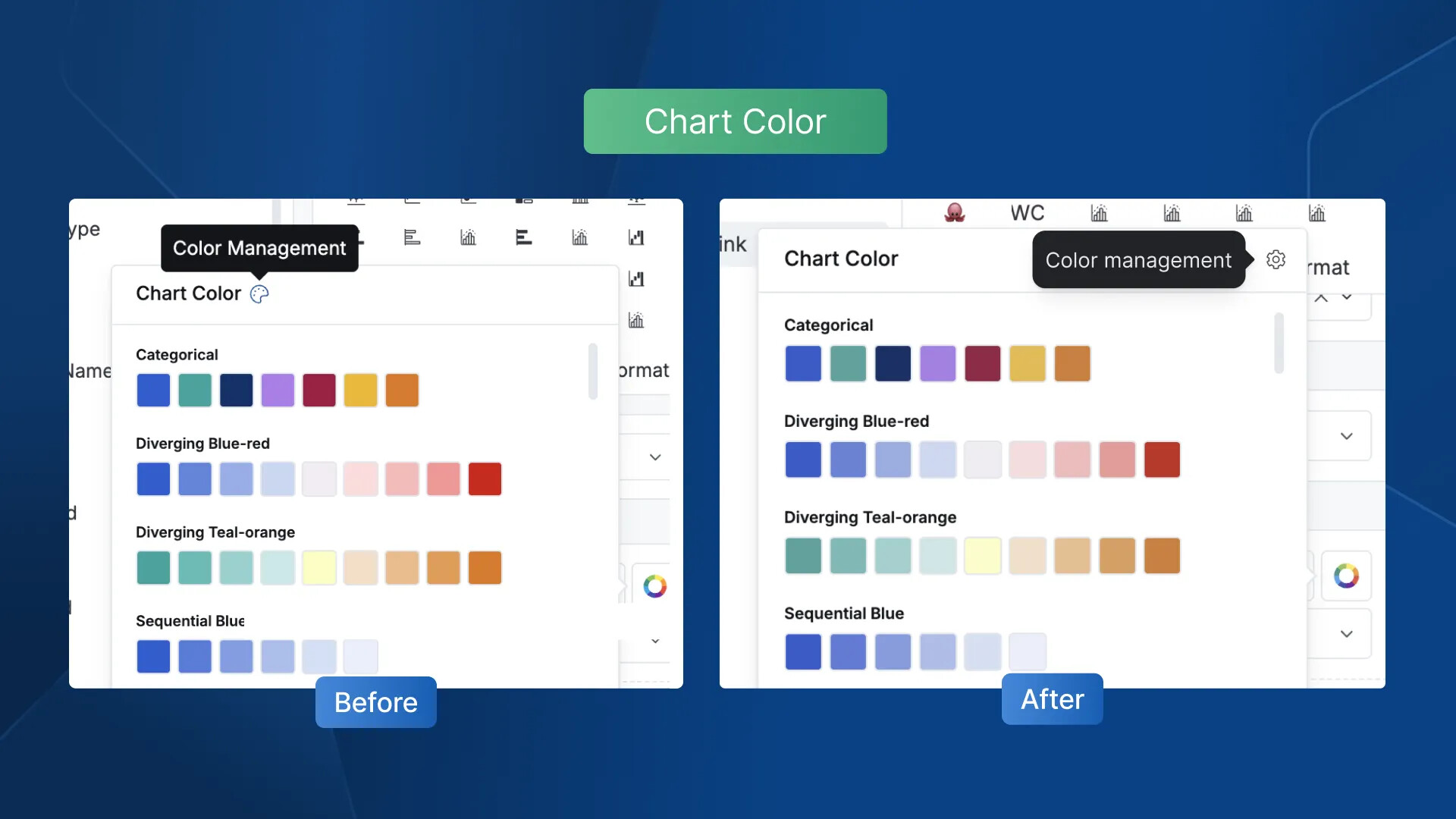Screen dimensions: 1456x819
Task: Open the dropdown chevron beside Diverging Blue-red in Before panel
Action: coord(655,457)
